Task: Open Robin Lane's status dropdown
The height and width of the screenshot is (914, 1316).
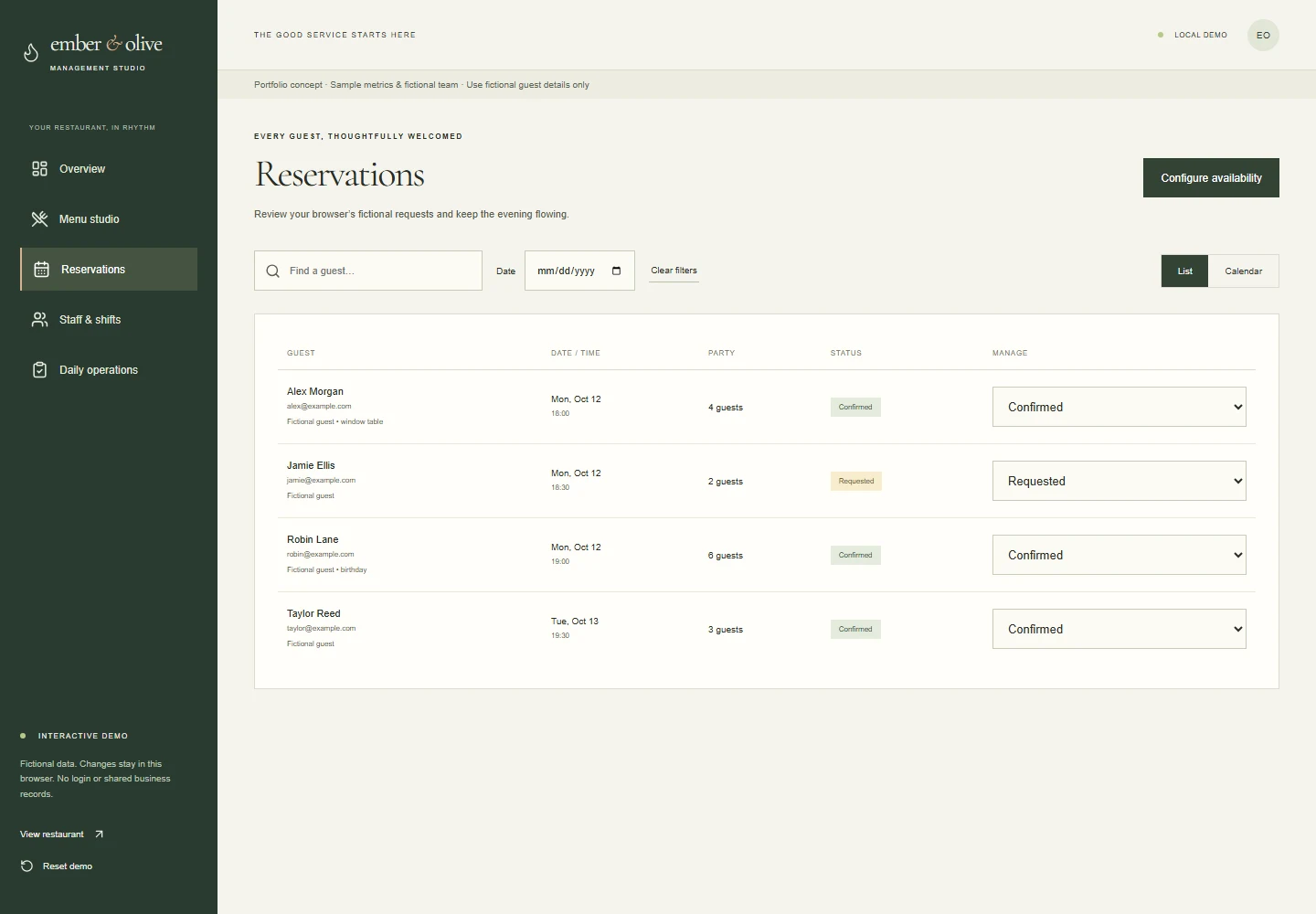Action: 1119,555
